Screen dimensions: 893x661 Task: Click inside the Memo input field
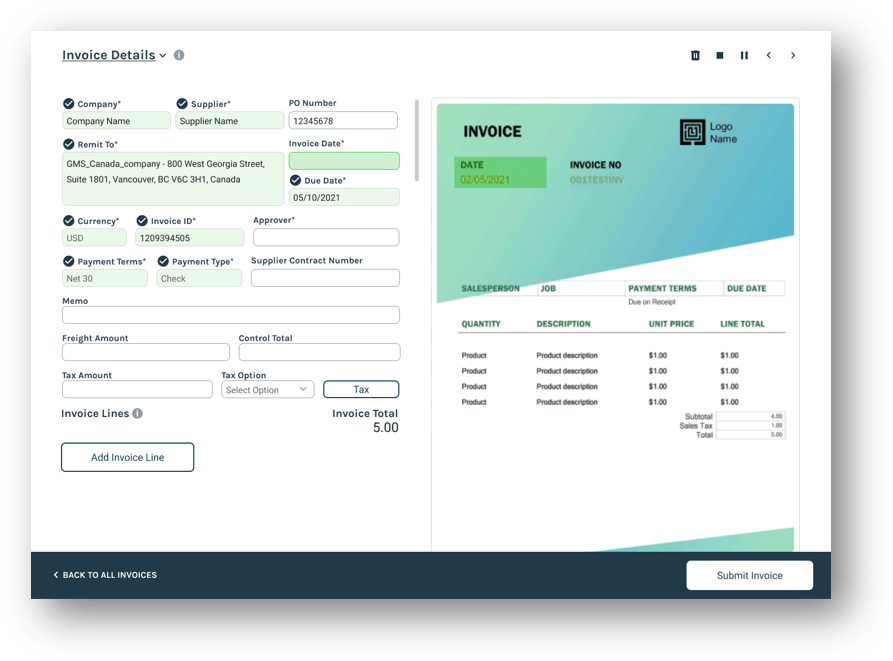point(231,314)
